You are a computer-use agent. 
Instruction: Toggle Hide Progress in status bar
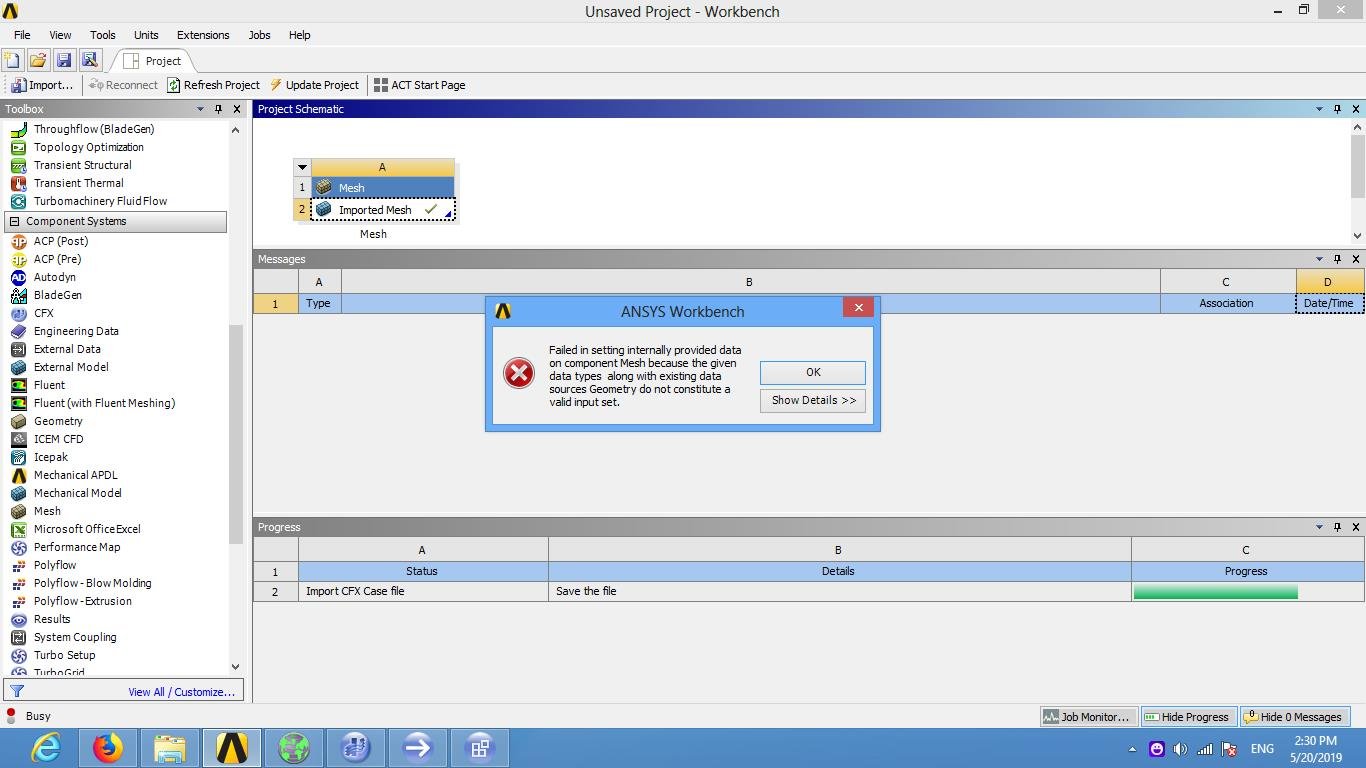(1187, 716)
